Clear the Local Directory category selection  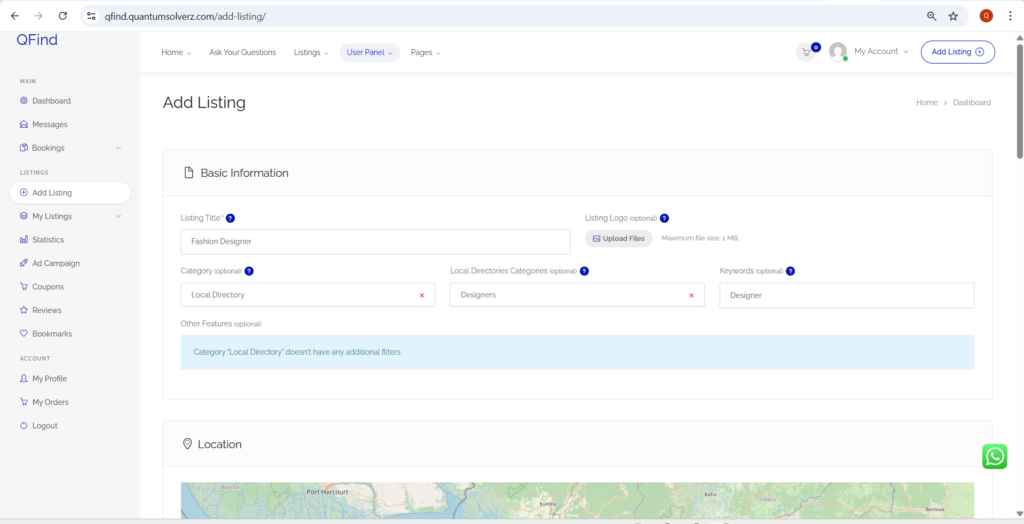coord(421,295)
